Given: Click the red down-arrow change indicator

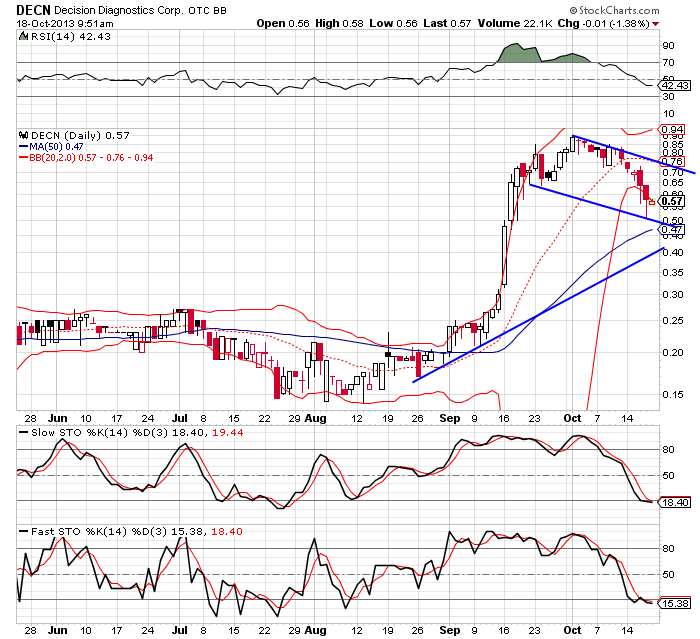Looking at the screenshot, I should point(655,24).
